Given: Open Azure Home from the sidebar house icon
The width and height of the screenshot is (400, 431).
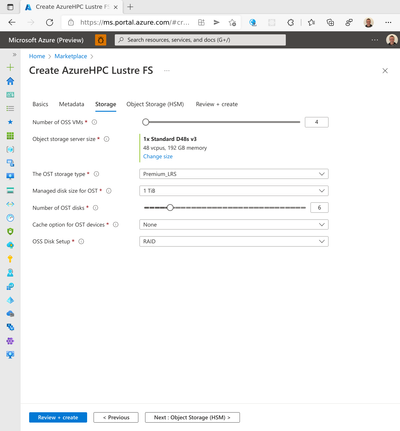Looking at the screenshot, I should [10, 81].
